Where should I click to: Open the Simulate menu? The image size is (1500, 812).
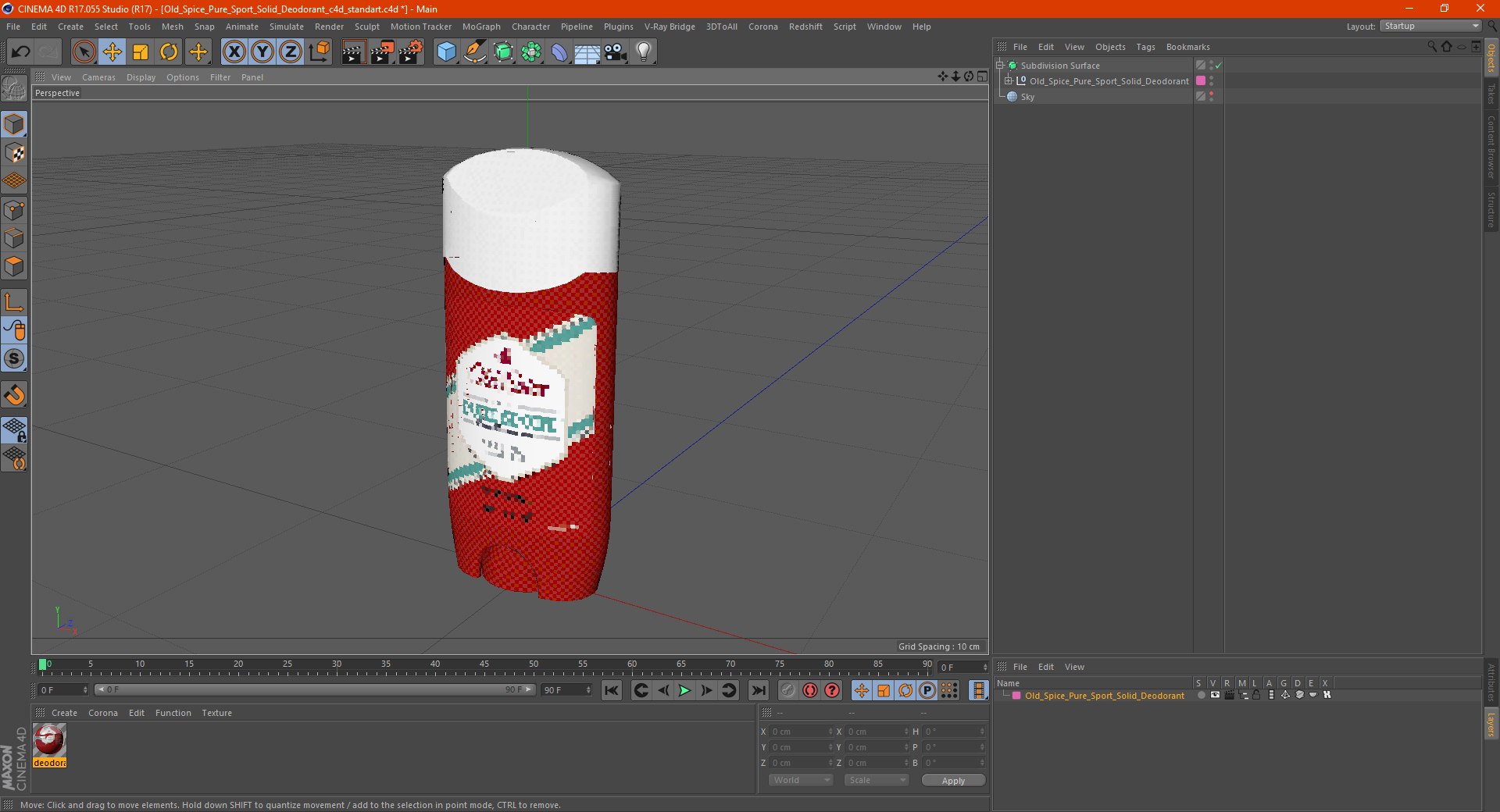click(x=287, y=27)
